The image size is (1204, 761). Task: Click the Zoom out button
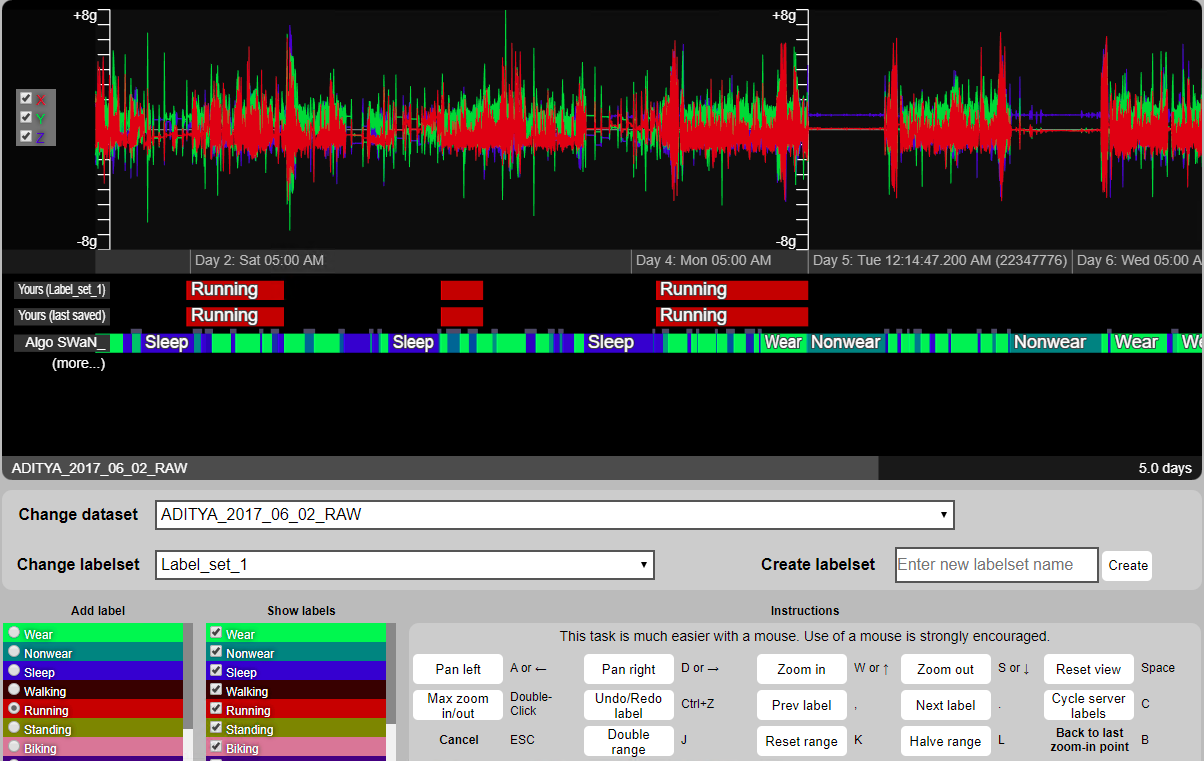945,669
